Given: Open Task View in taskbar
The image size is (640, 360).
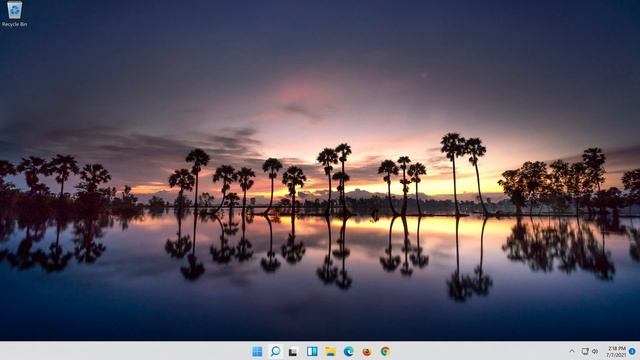Looking at the screenshot, I should tap(293, 351).
